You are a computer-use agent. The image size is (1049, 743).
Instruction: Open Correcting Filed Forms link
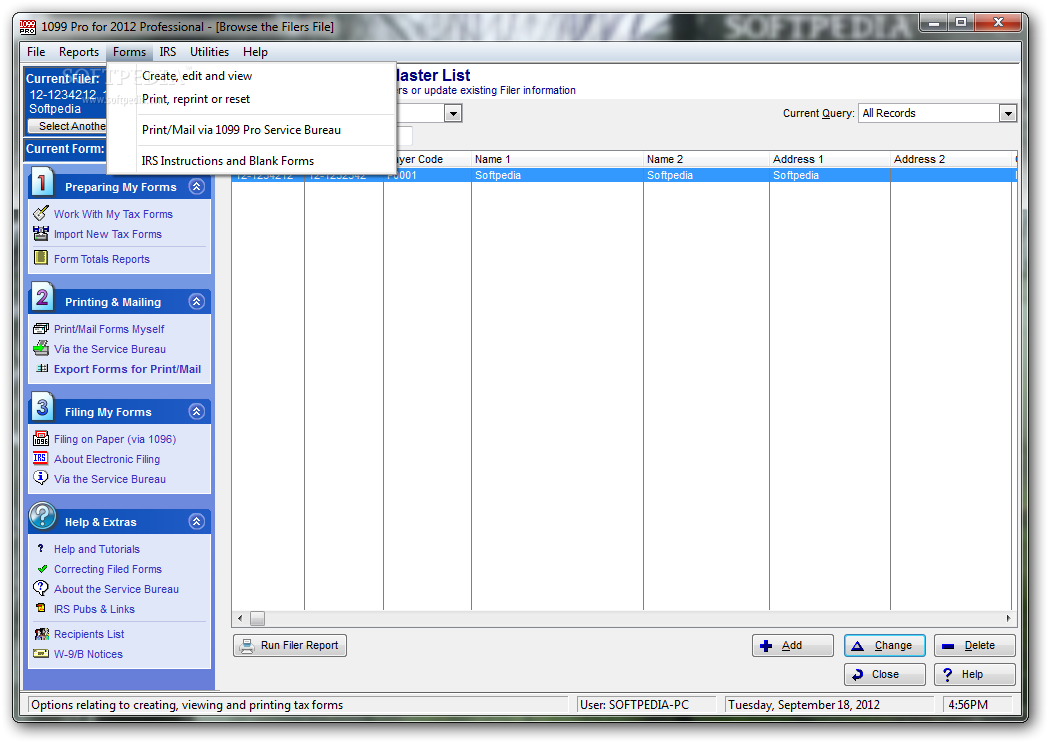point(108,569)
